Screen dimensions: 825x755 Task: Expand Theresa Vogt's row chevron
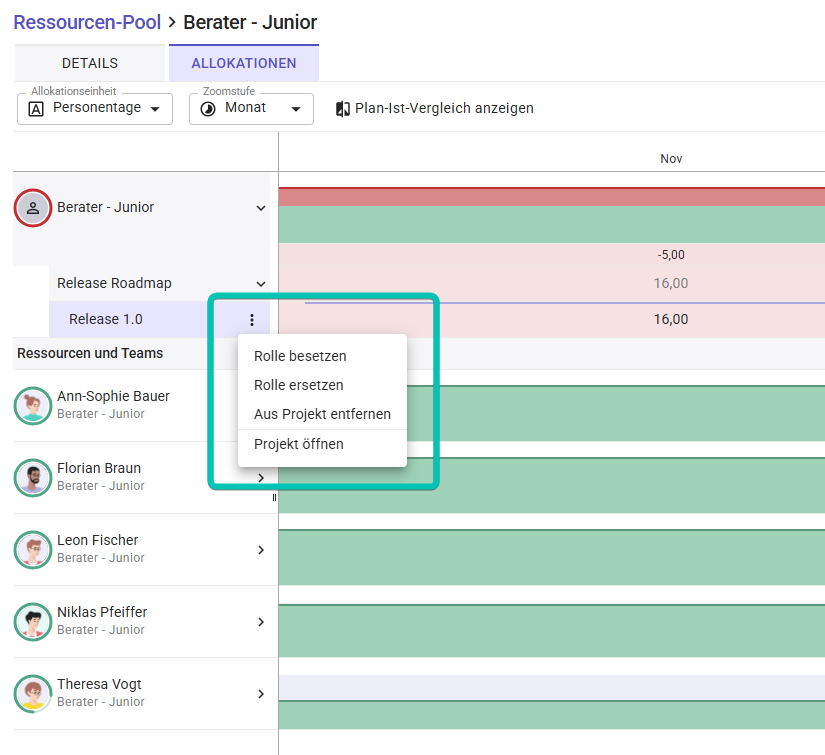pos(261,694)
